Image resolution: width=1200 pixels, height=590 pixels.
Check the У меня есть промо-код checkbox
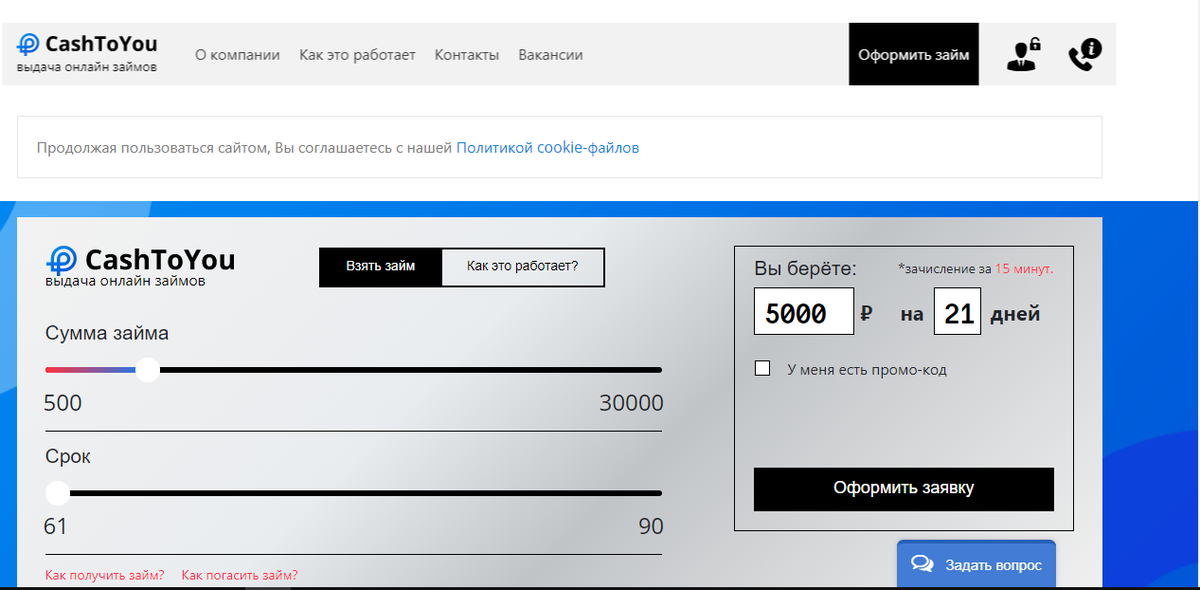[x=763, y=369]
